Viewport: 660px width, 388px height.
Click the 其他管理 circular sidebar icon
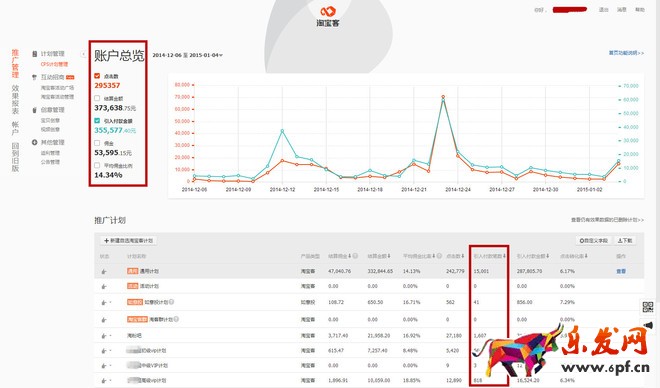coord(35,142)
